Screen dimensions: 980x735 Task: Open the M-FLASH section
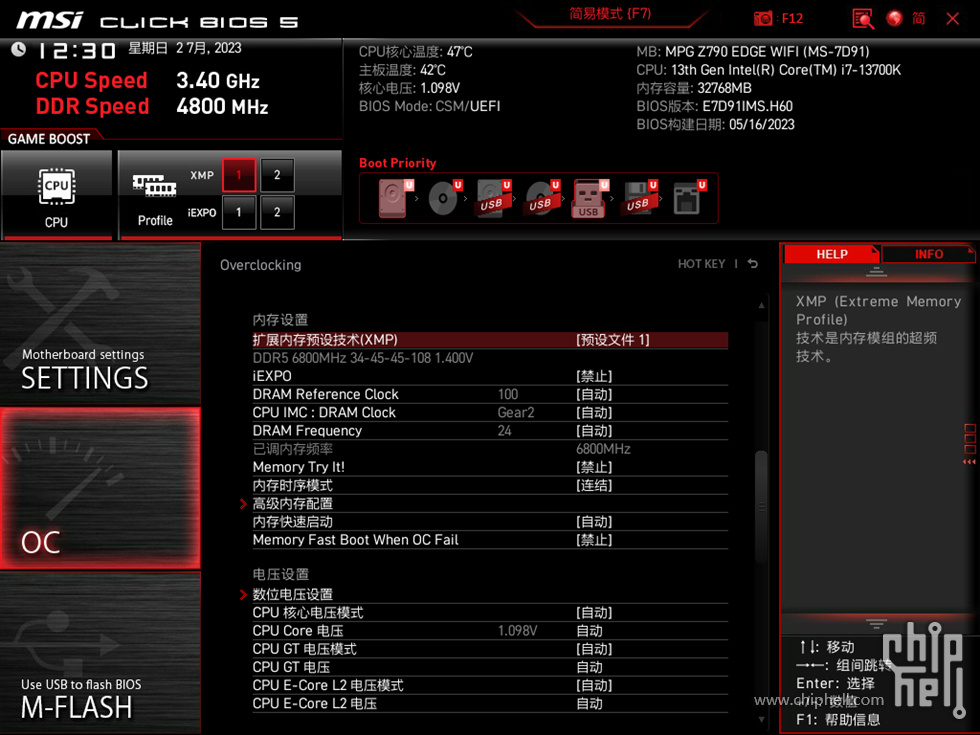coord(100,652)
